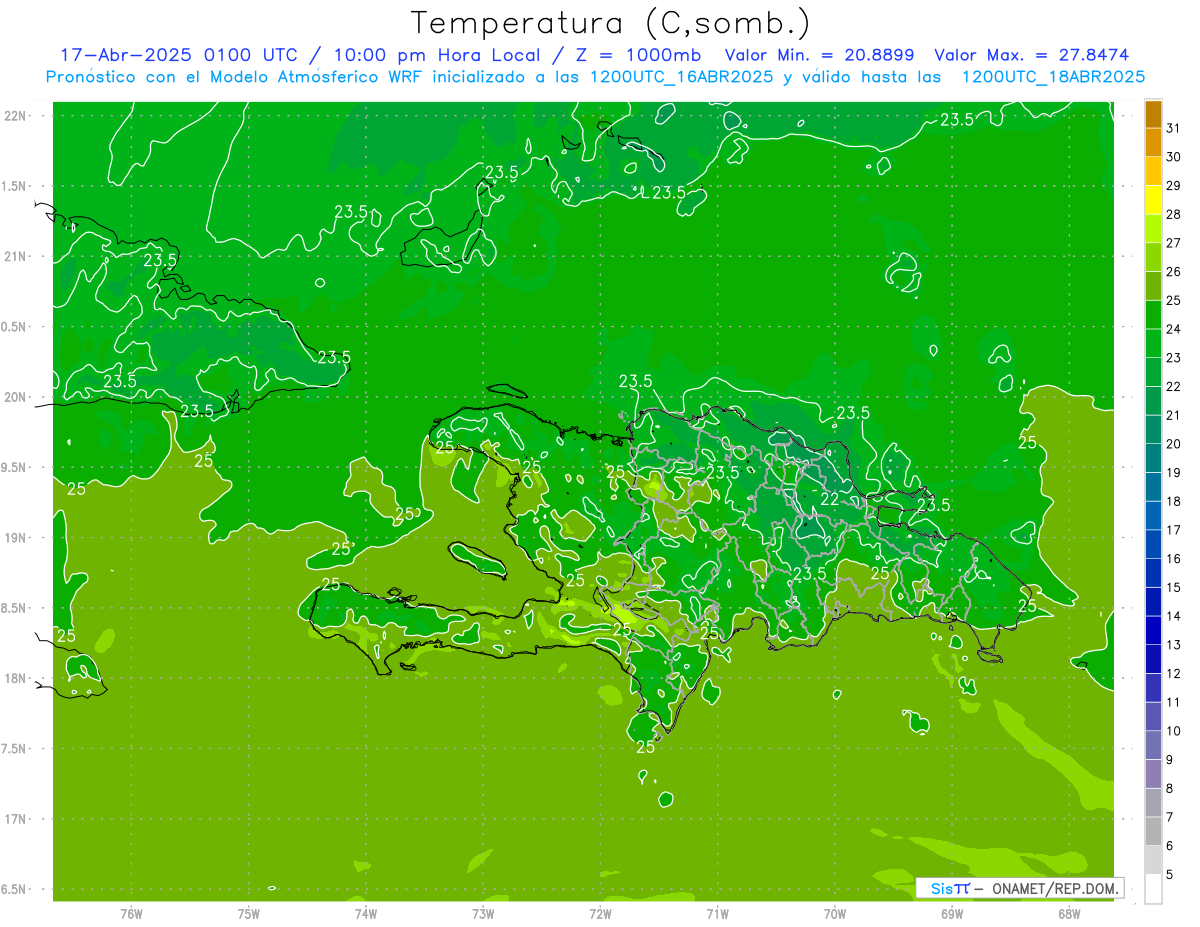Click the legend value 10
This screenshot has width=1200, height=927.
coord(1174,731)
